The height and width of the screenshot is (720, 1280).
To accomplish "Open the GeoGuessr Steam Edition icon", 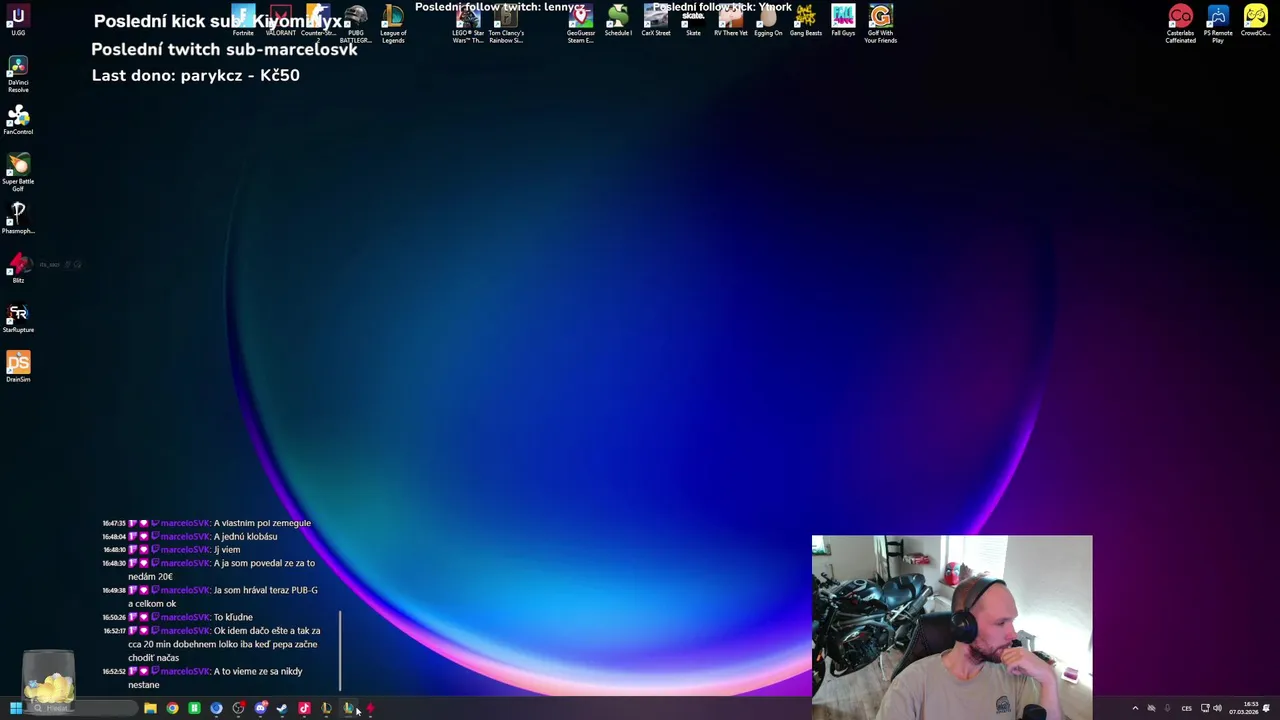I will pos(581,23).
